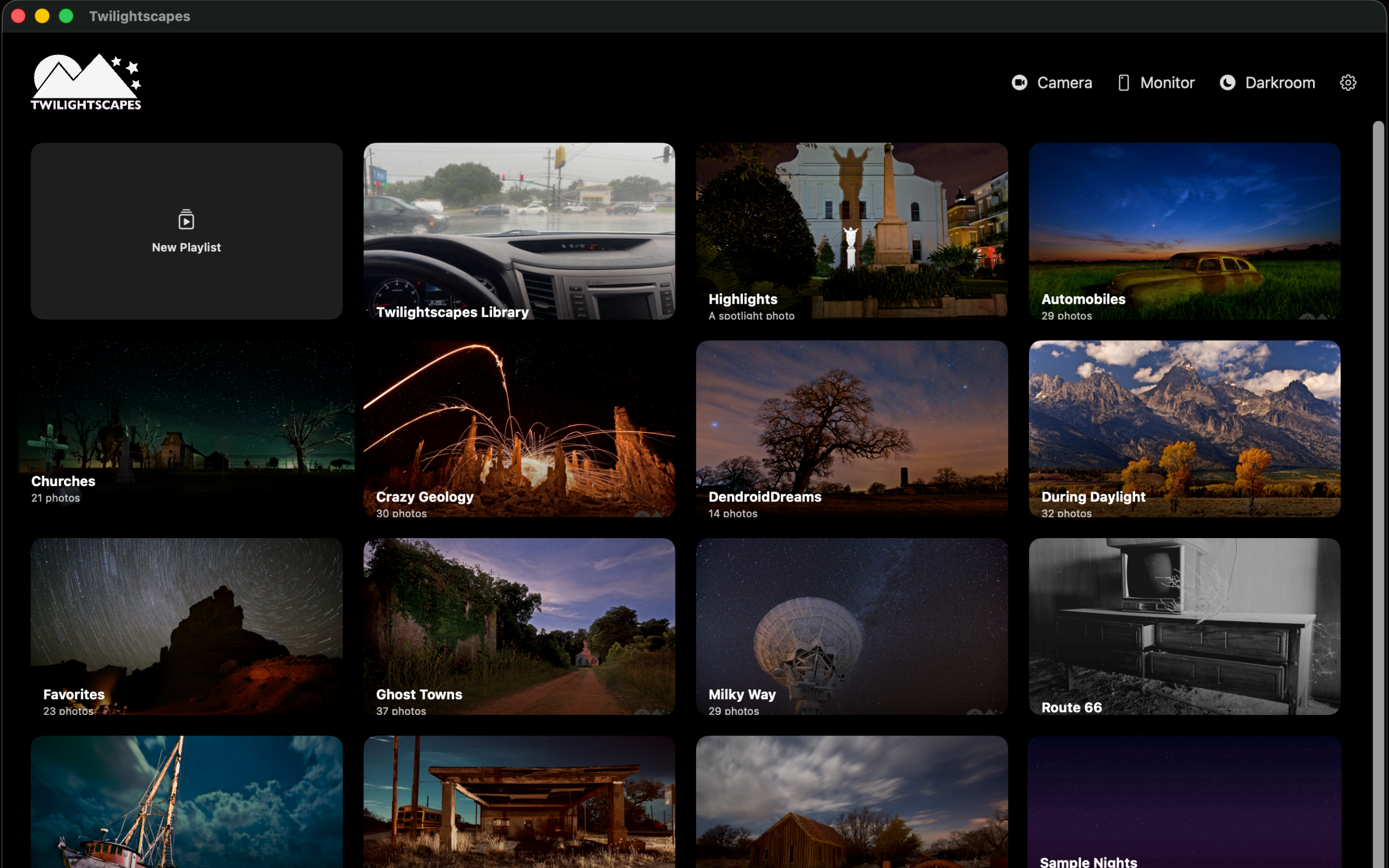Open the playlist with the fishing boat photo

coord(187,802)
